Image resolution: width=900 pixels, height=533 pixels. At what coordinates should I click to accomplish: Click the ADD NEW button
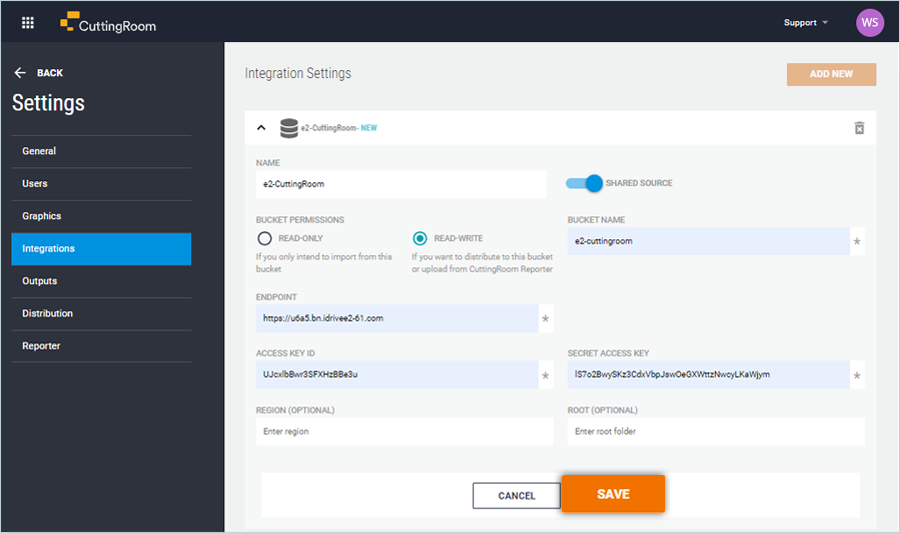[831, 74]
